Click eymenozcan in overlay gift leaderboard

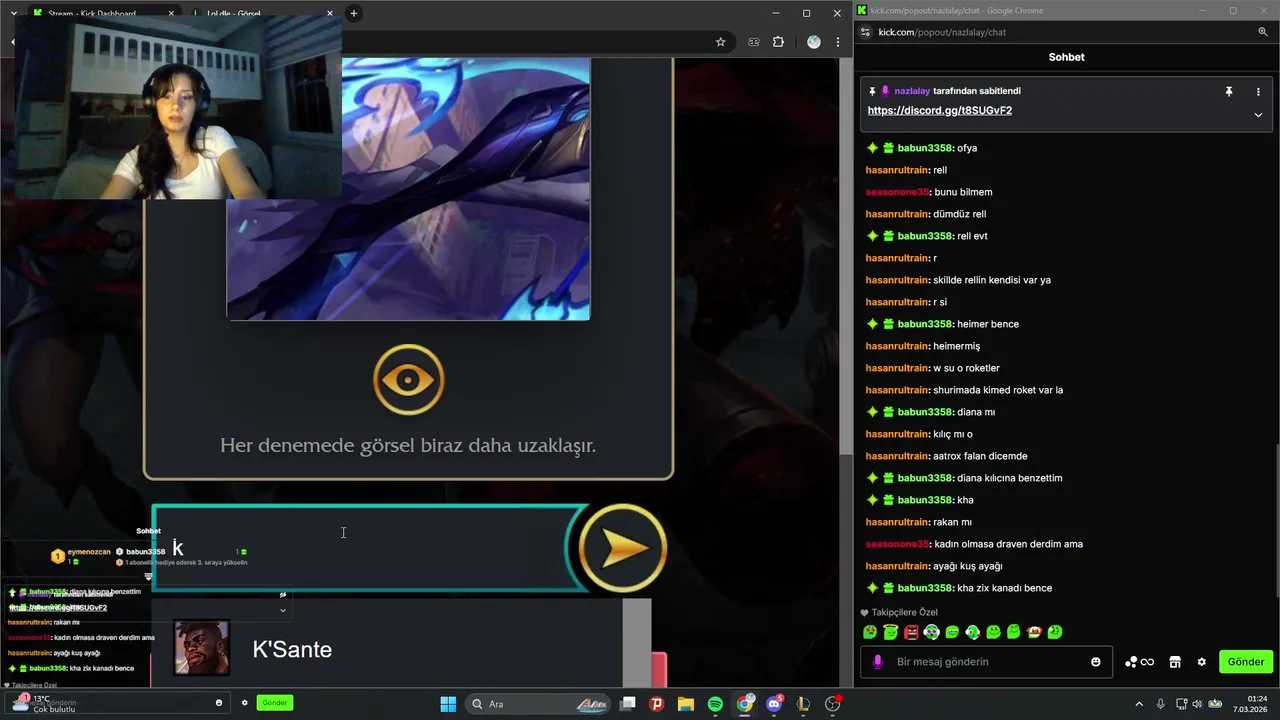[x=88, y=552]
